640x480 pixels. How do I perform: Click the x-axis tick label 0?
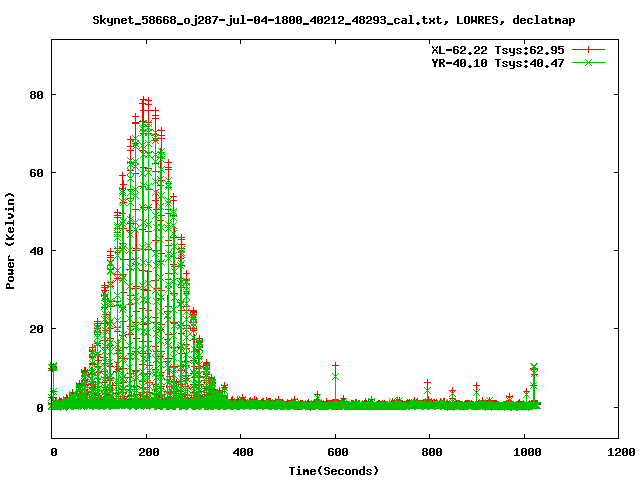[54, 452]
